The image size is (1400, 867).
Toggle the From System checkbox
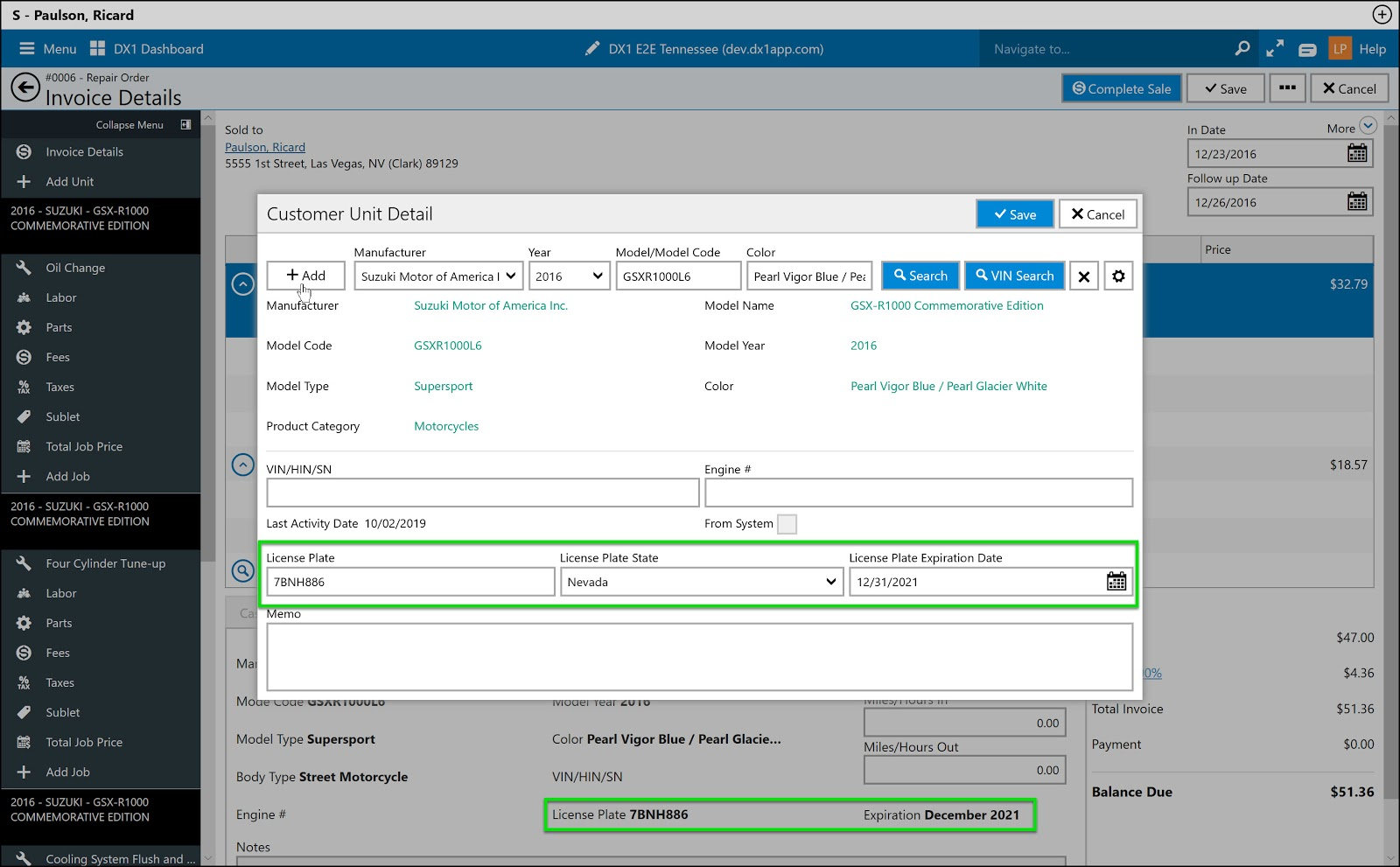[787, 524]
